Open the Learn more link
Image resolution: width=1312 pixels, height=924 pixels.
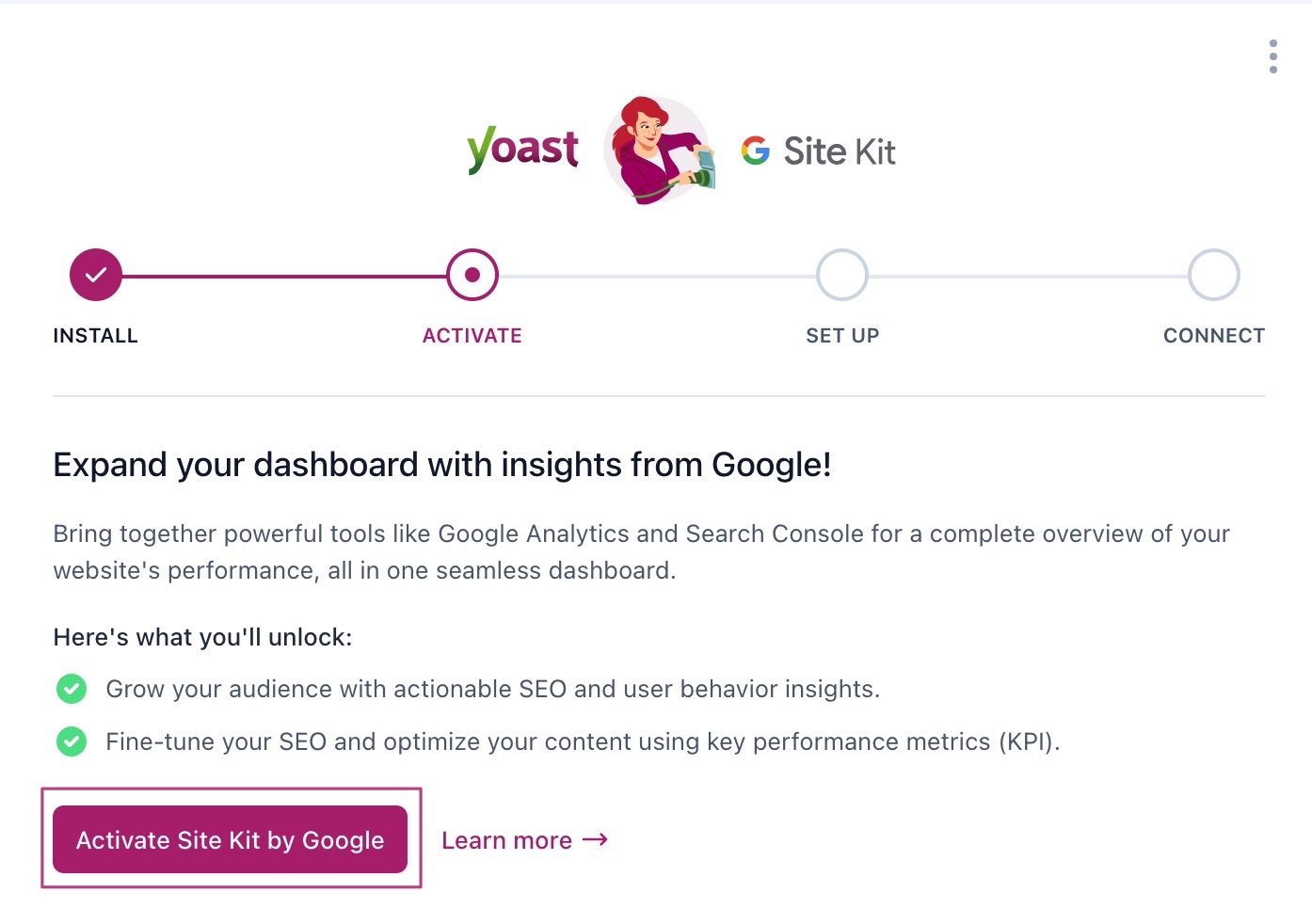click(x=507, y=840)
